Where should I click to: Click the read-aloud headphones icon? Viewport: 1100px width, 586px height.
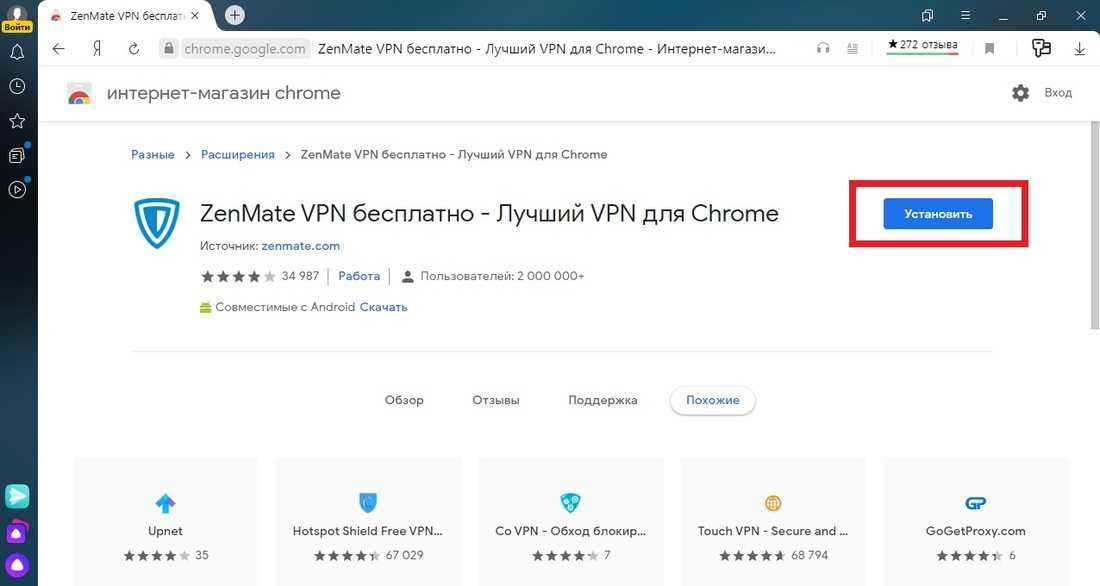(823, 48)
